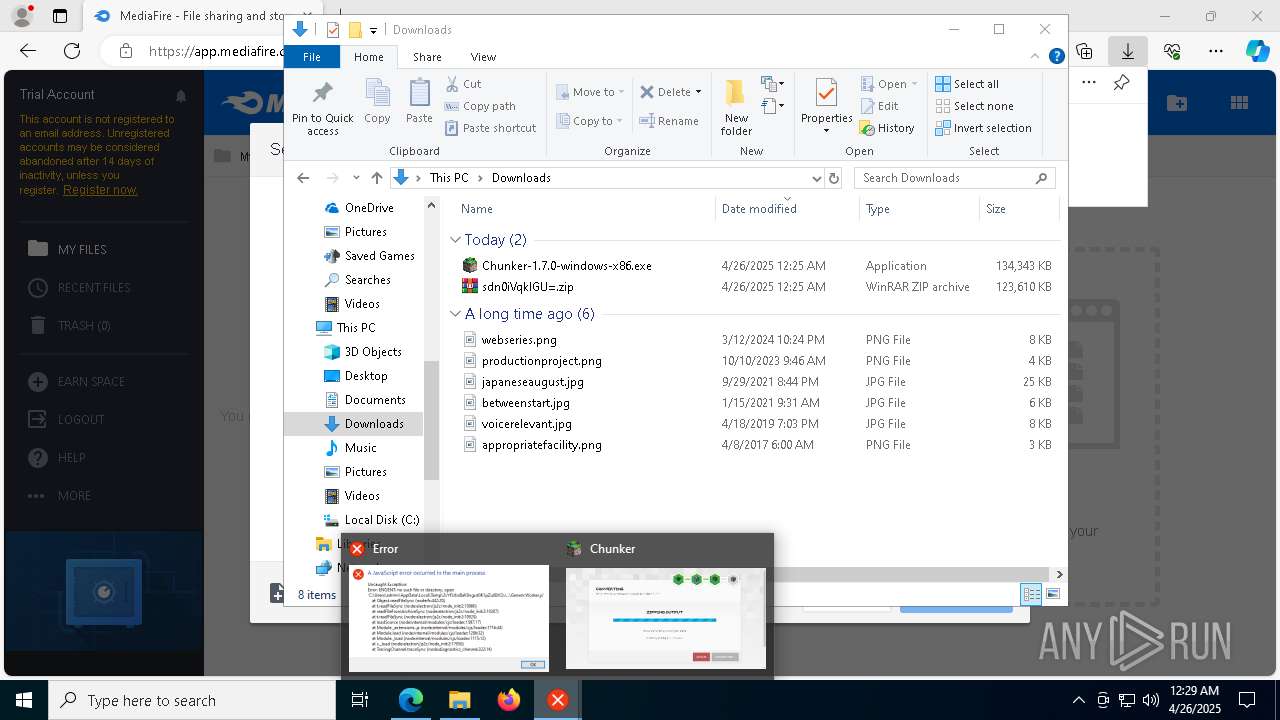Click the Rename ribbon button
Screen dimensions: 1280x720
pos(669,121)
